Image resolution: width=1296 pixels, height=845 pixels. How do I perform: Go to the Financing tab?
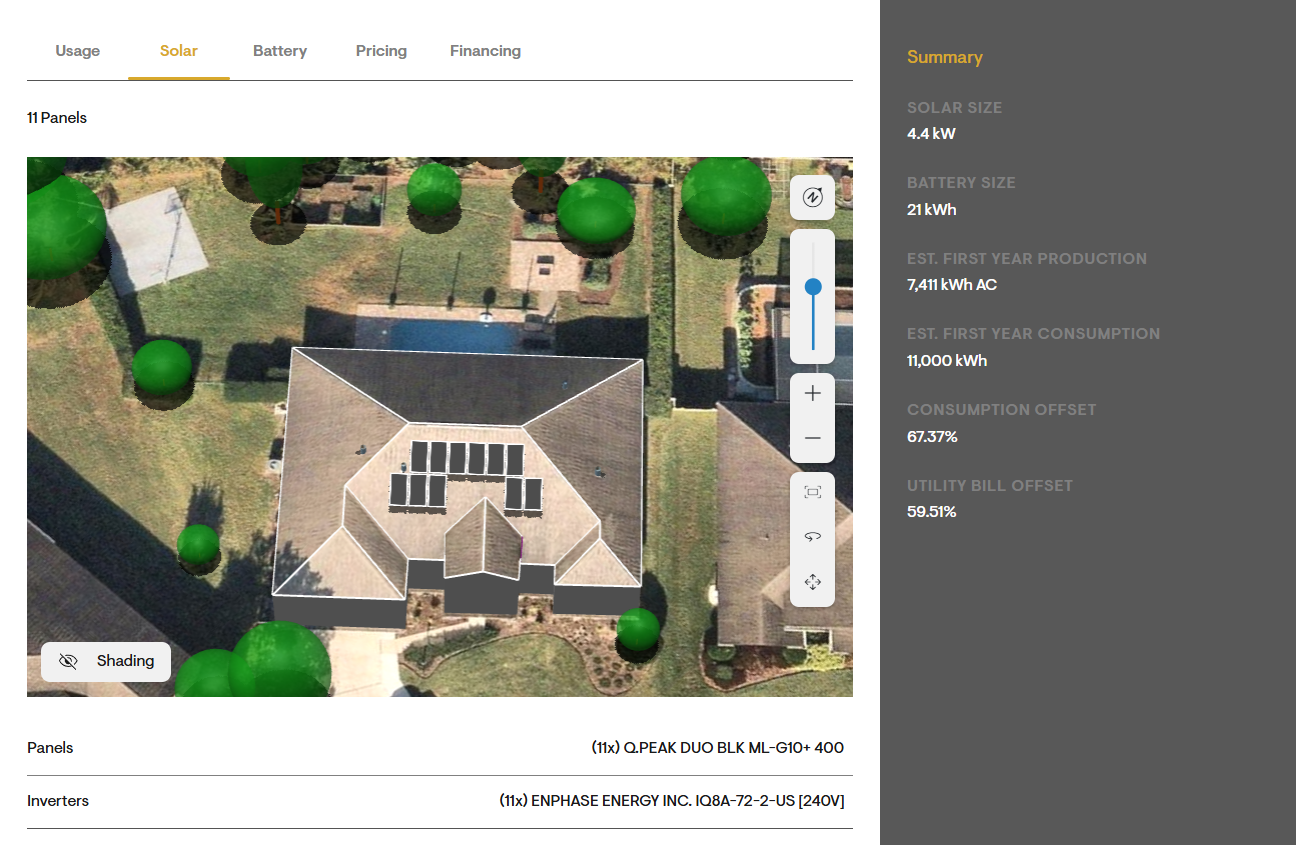(x=485, y=51)
